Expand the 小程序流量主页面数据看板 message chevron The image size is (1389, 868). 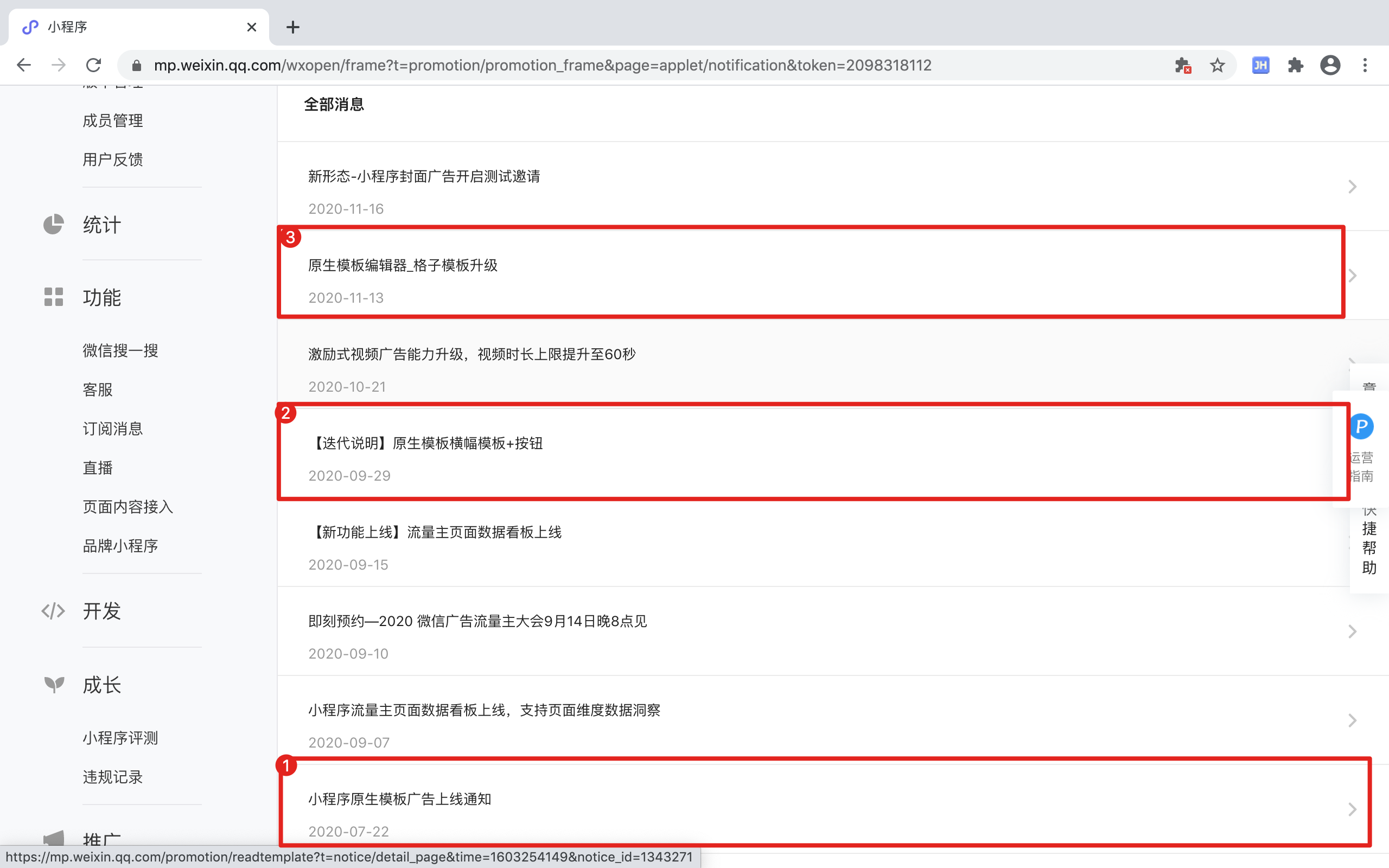point(1352,720)
